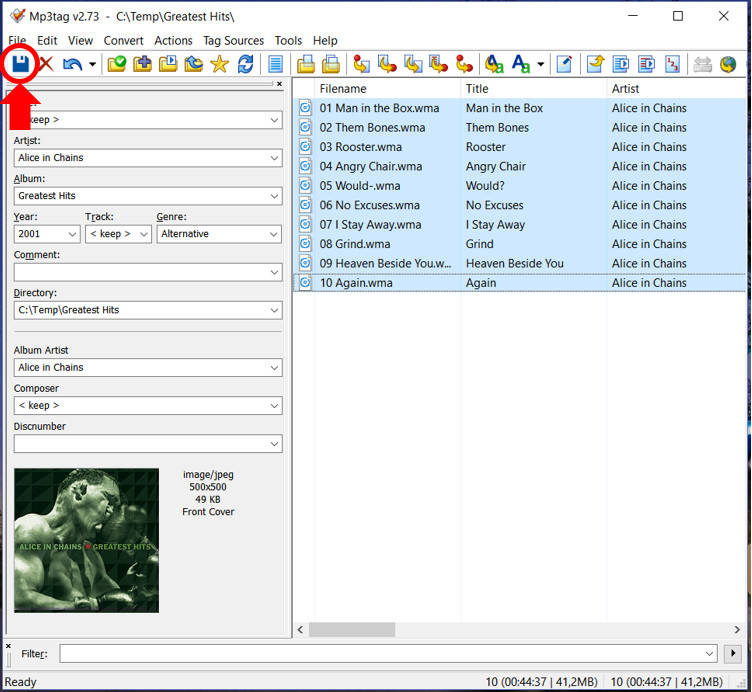Click the globe Tag Sources icon
The height and width of the screenshot is (692, 752).
(728, 64)
